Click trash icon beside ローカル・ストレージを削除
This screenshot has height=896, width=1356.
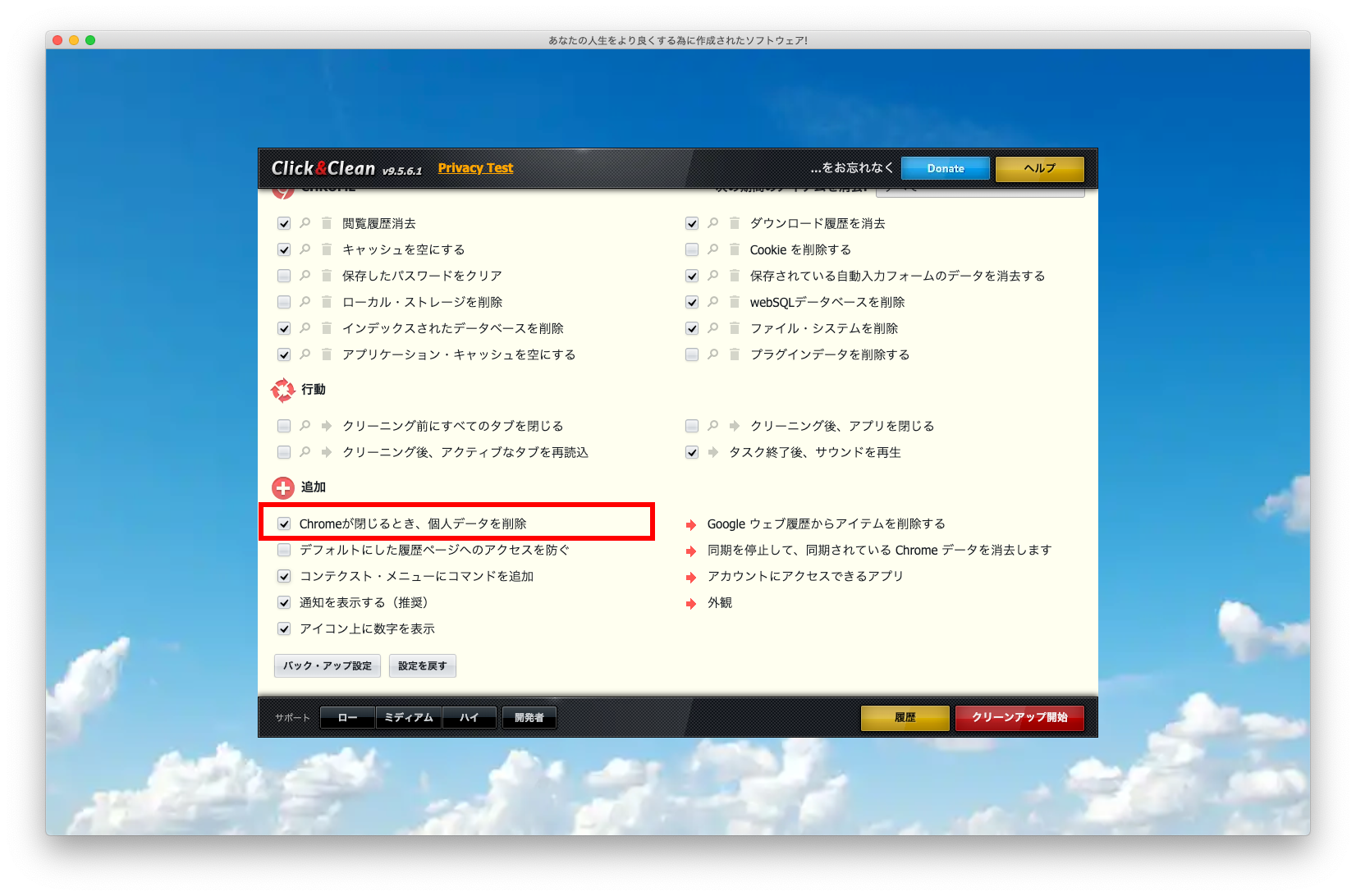tap(327, 302)
